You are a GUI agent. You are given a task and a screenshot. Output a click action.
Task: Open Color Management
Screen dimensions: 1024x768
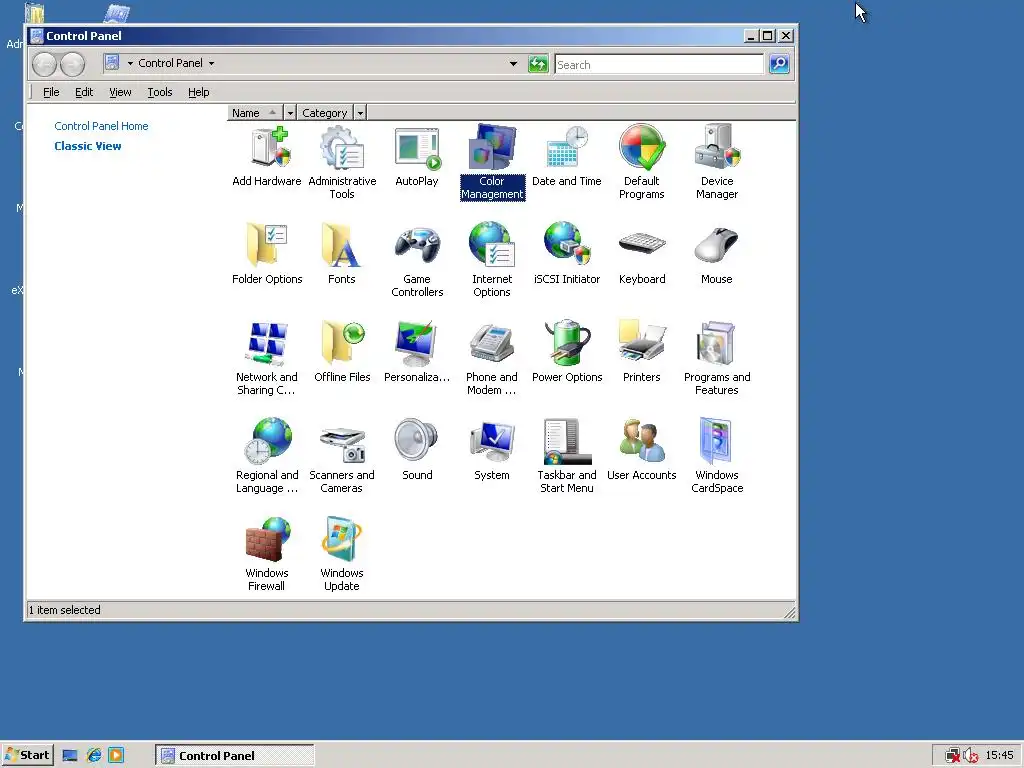coord(492,163)
